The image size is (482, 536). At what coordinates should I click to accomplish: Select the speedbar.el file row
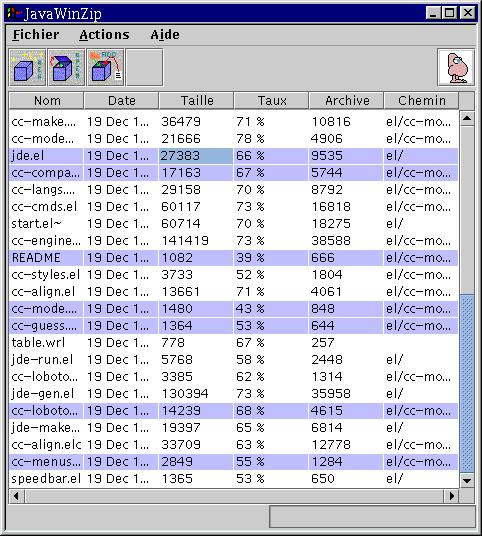pyautogui.click(x=233, y=479)
